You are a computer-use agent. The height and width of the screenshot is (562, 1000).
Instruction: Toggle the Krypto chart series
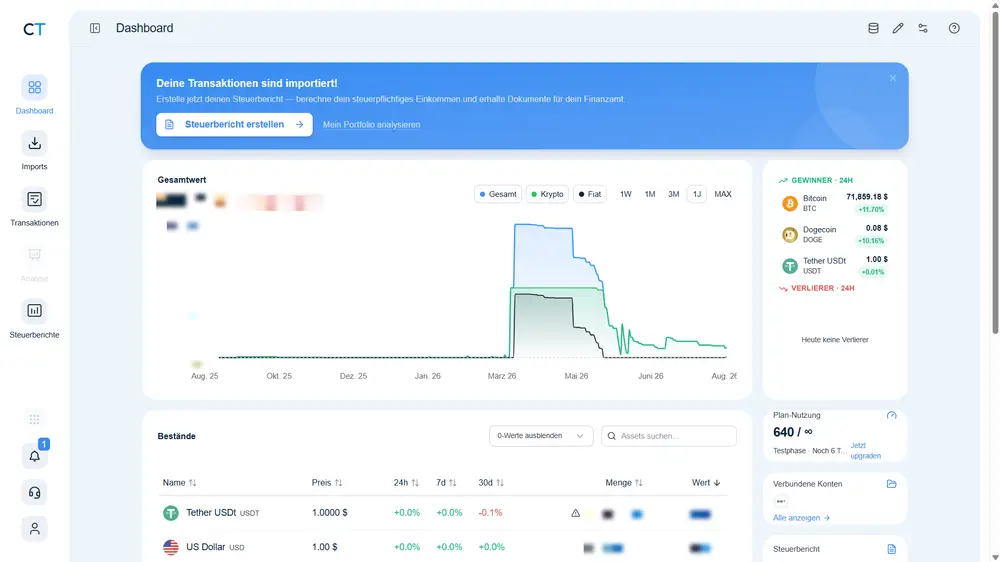[x=547, y=194]
